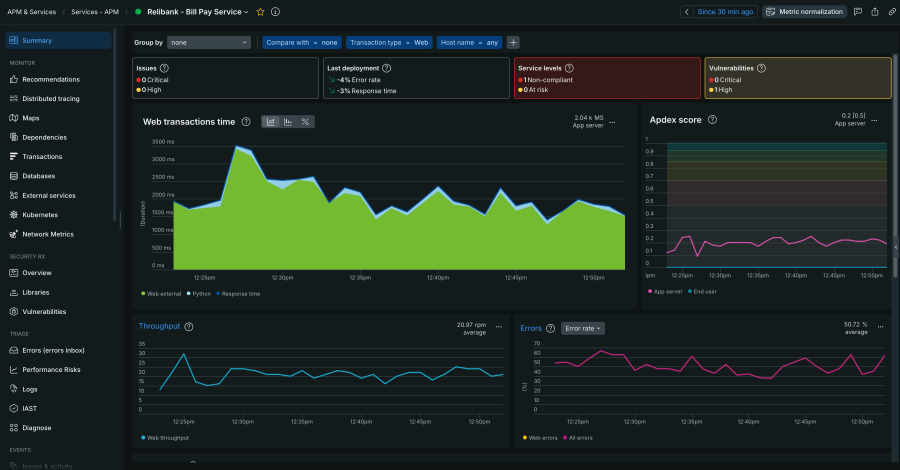
Task: Show help for Errors chart
Action: coord(550,328)
